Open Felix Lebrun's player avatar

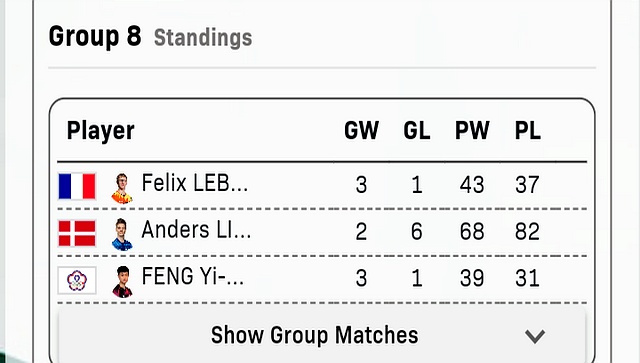click(122, 188)
